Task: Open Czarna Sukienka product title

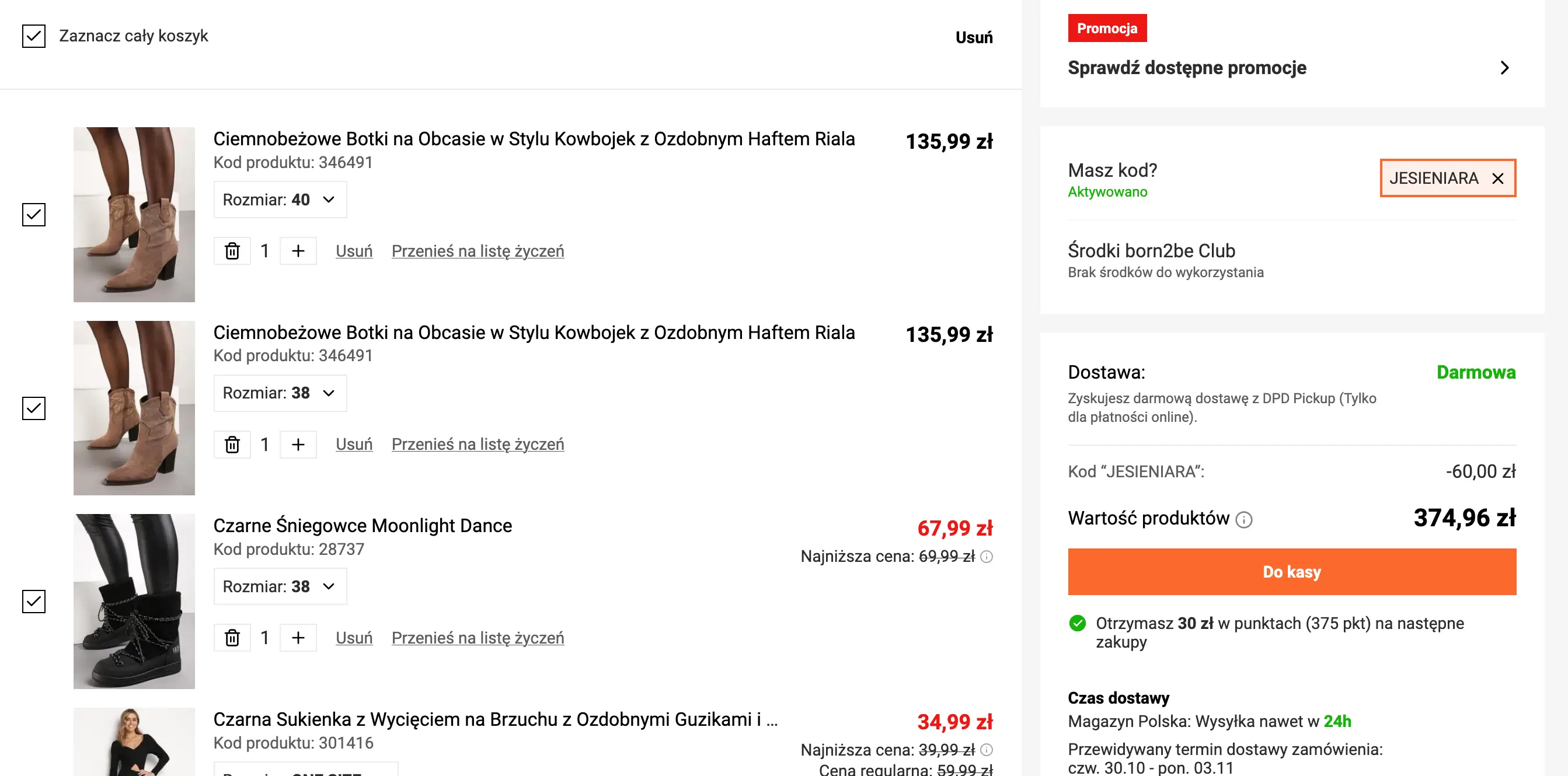Action: [x=494, y=719]
